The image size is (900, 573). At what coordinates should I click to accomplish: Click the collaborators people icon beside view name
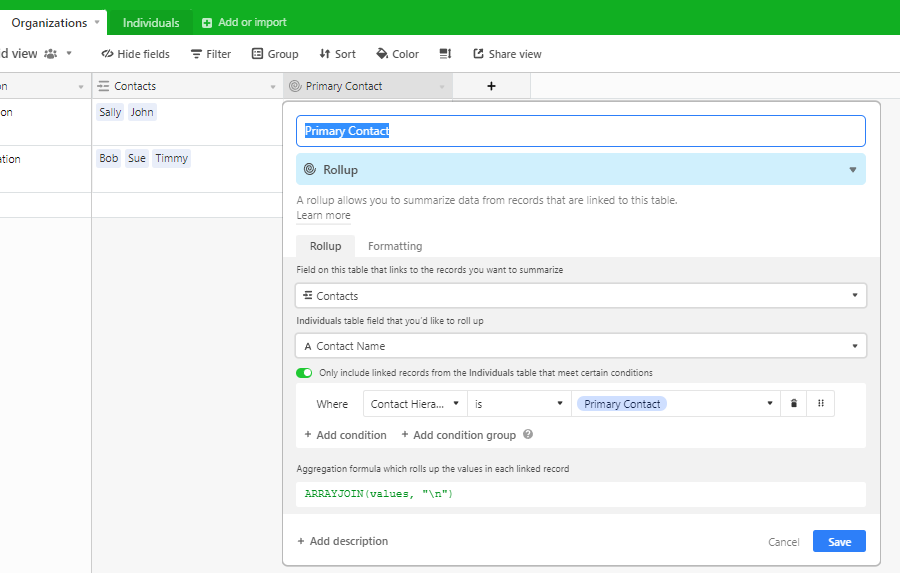(x=51, y=54)
